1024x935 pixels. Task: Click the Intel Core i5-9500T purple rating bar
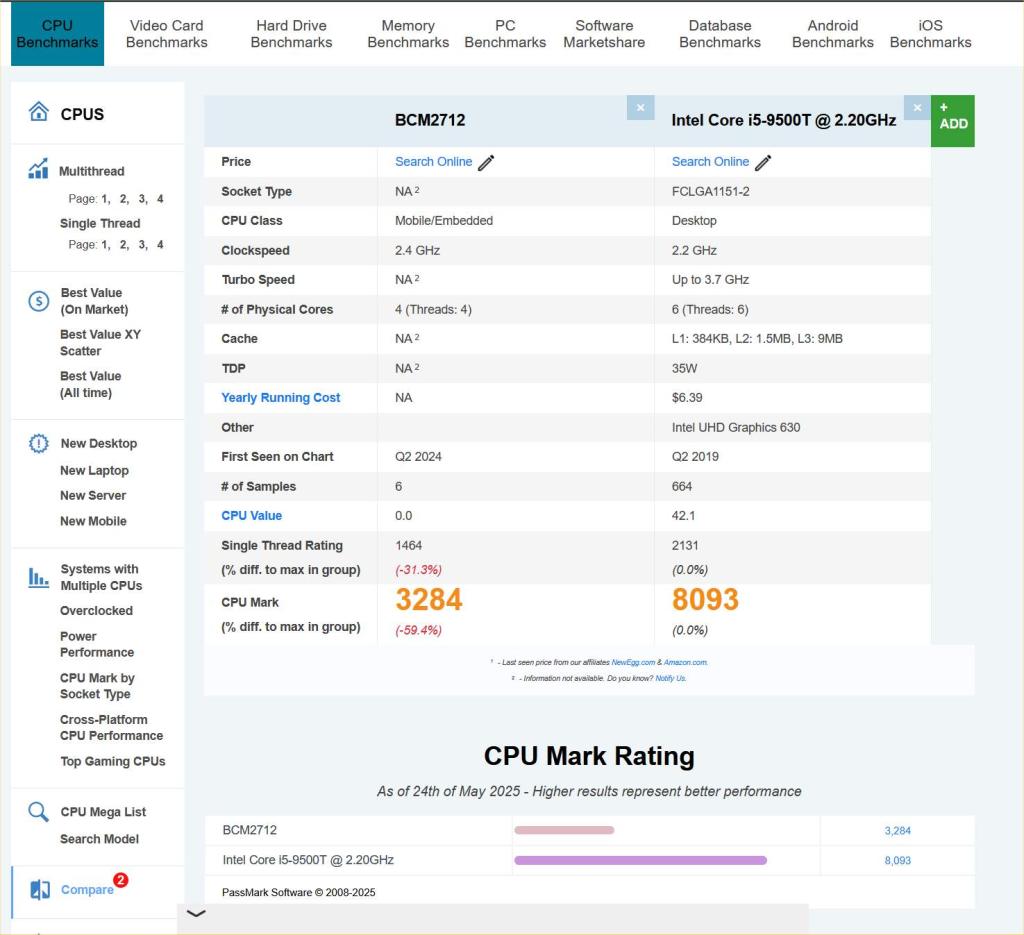click(640, 860)
